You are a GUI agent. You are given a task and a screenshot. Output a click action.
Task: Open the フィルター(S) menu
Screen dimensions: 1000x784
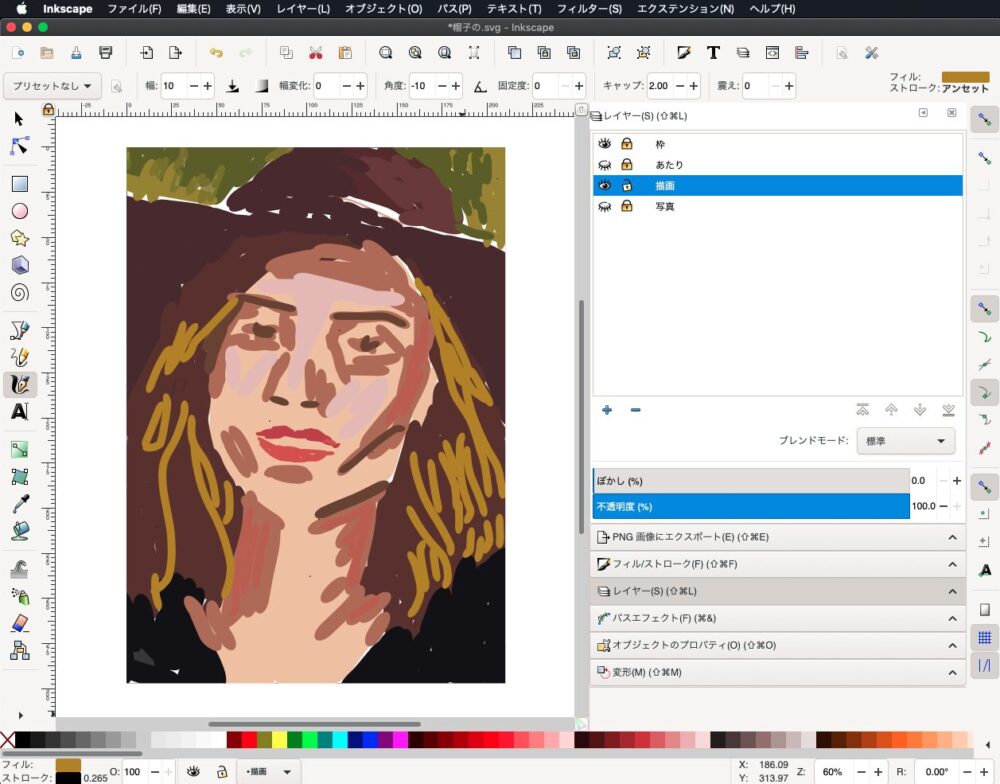(x=588, y=9)
